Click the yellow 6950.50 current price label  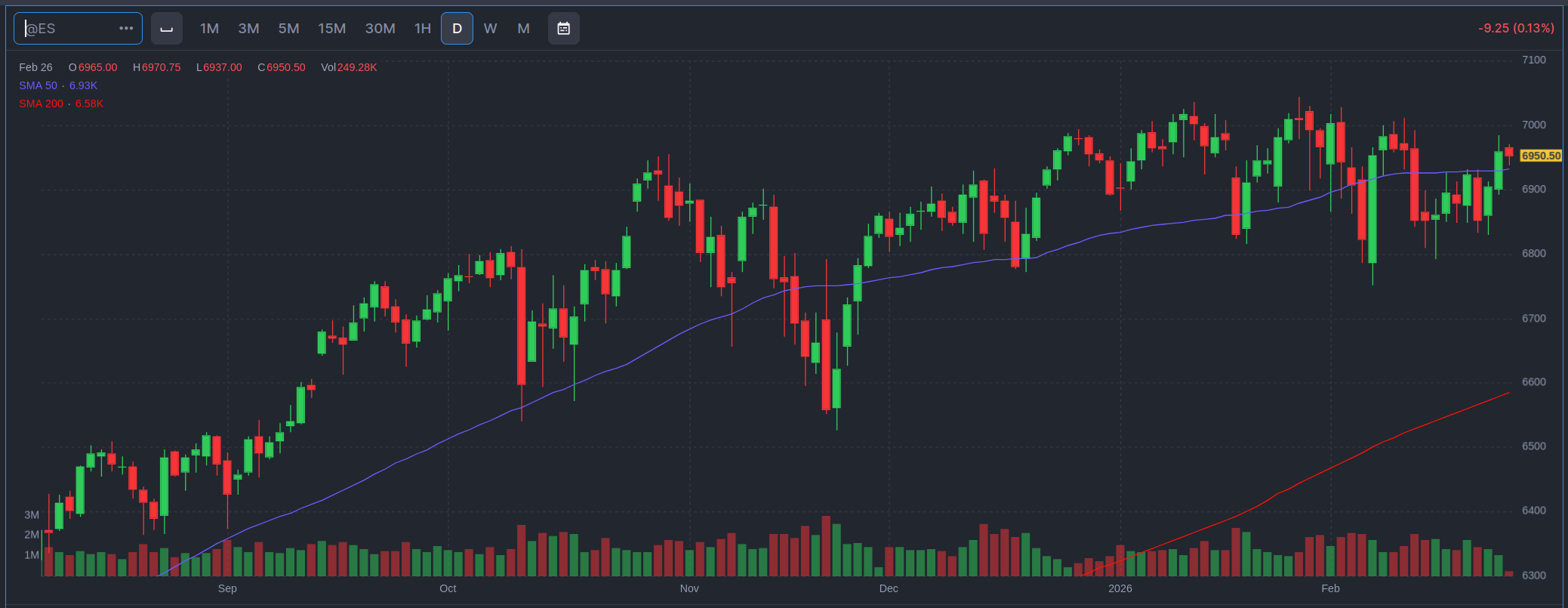[x=1540, y=156]
